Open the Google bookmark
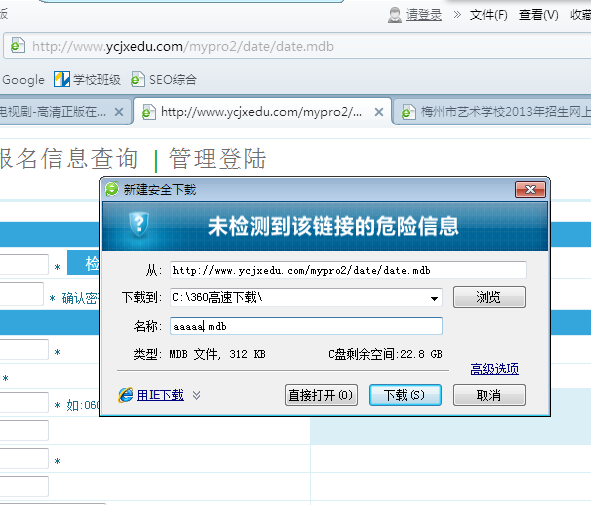 (23, 80)
